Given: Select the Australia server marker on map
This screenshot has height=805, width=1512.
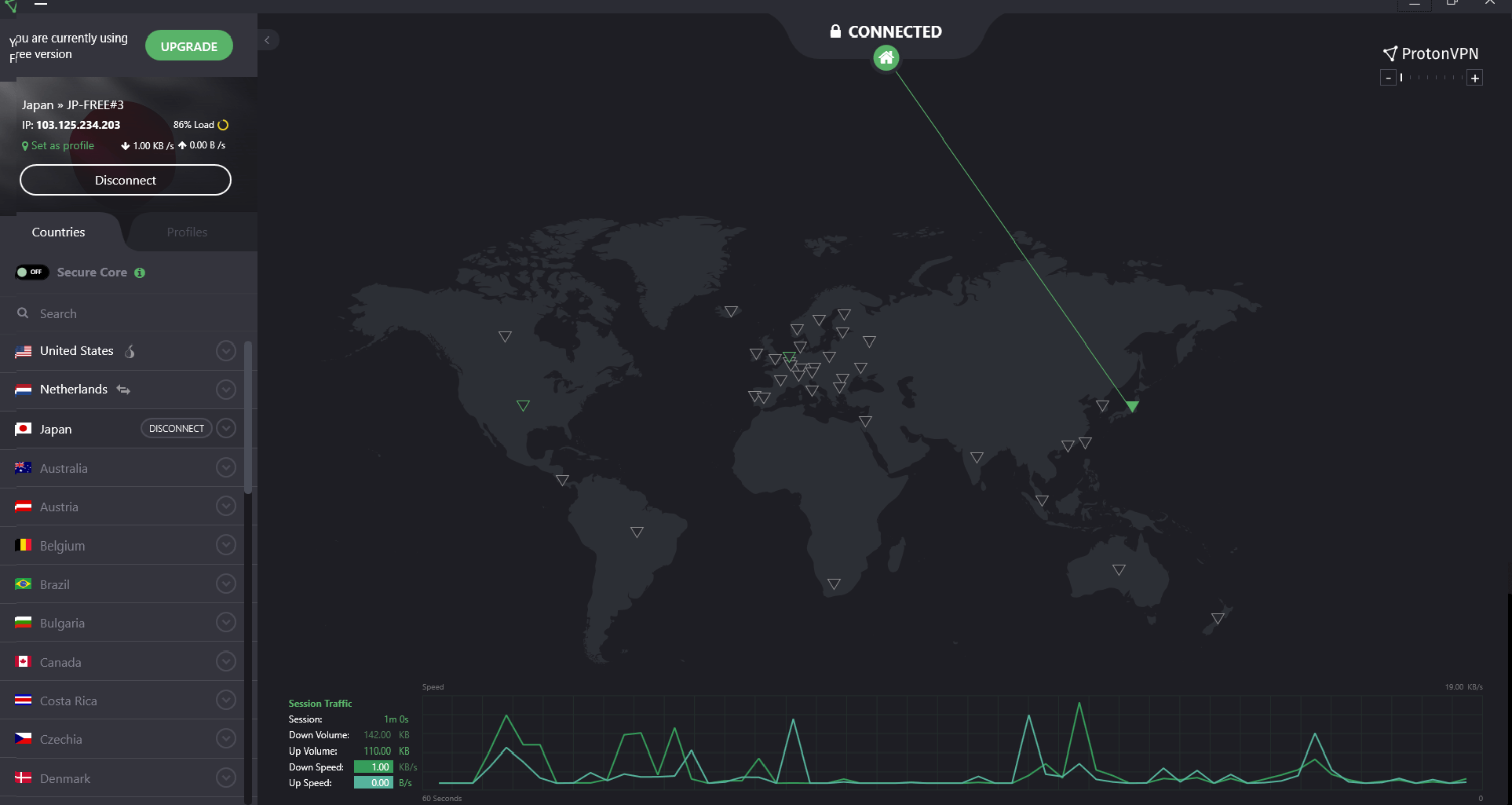Looking at the screenshot, I should 1119,569.
